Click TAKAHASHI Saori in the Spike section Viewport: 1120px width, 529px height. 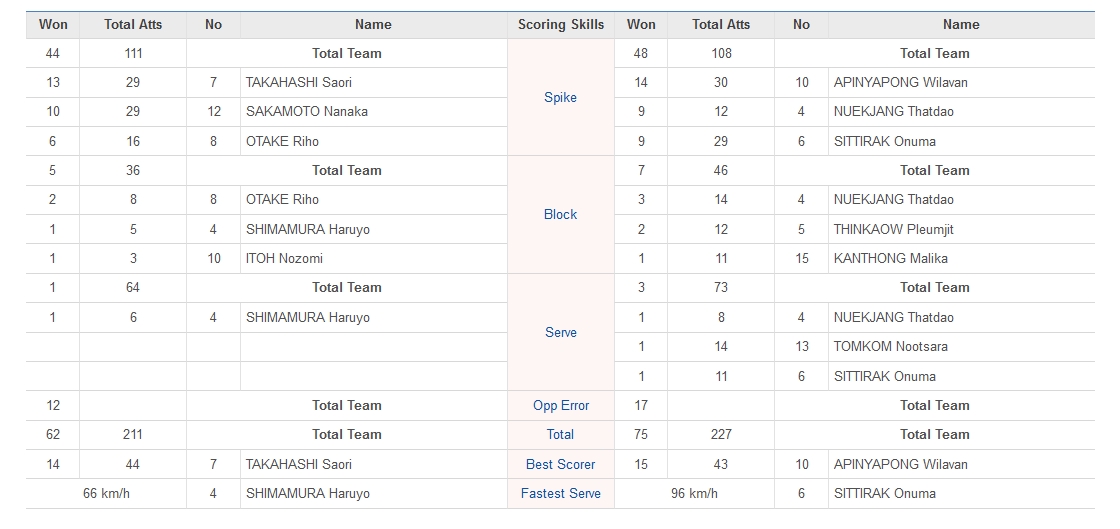pyautogui.click(x=299, y=83)
